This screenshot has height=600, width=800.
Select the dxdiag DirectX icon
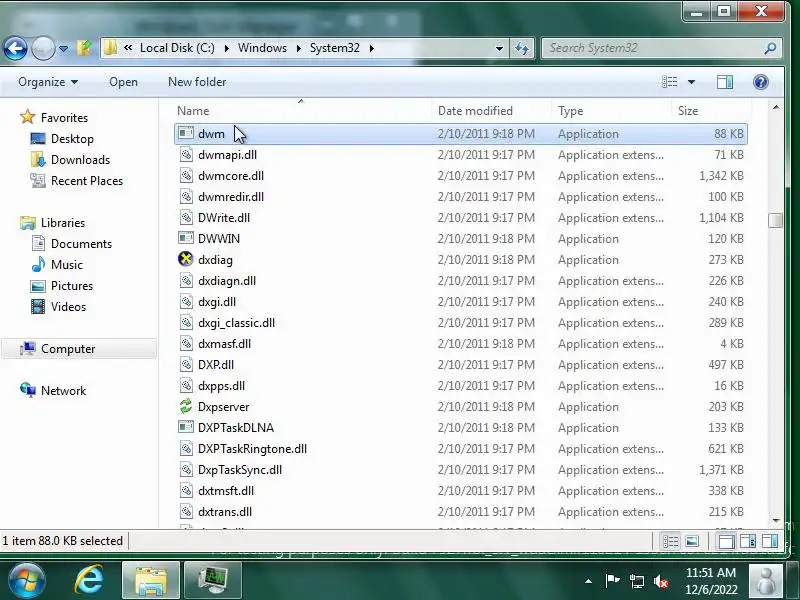click(186, 259)
